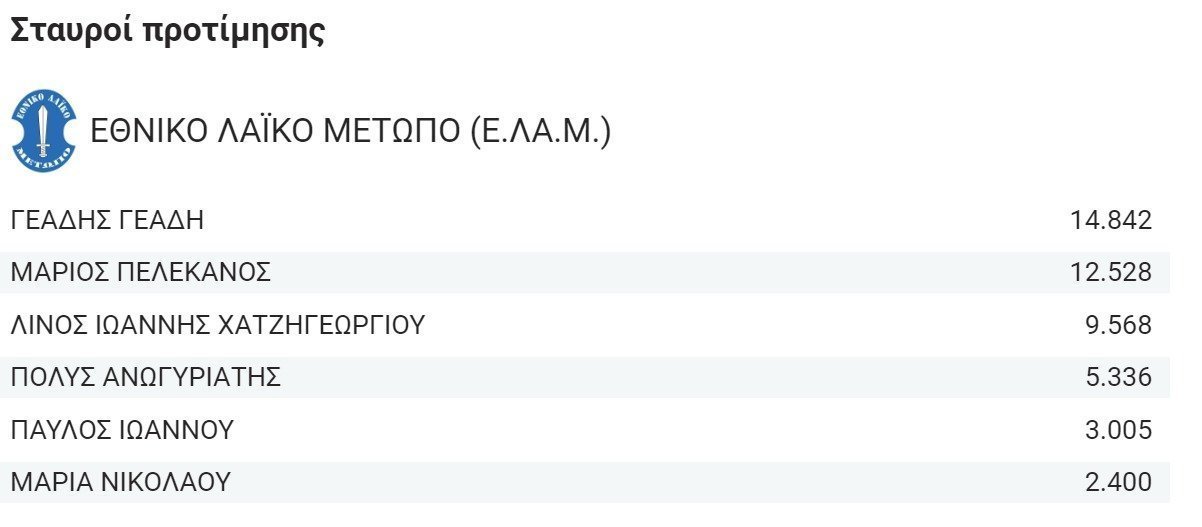Select candidate ΜΑΡΙΑ ΝΙΚΟΛΑΟΥ
1202x527 pixels.
pyautogui.click(x=121, y=482)
